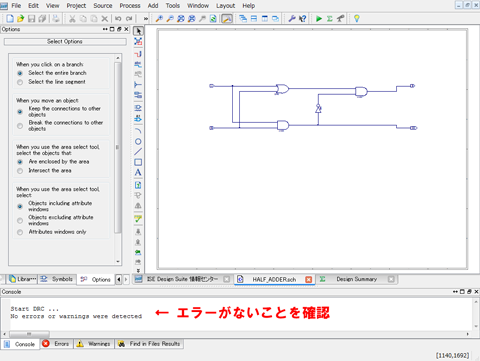Open the Errors tab in console
Image resolution: width=480 pixels, height=361 pixels.
[x=57, y=344]
